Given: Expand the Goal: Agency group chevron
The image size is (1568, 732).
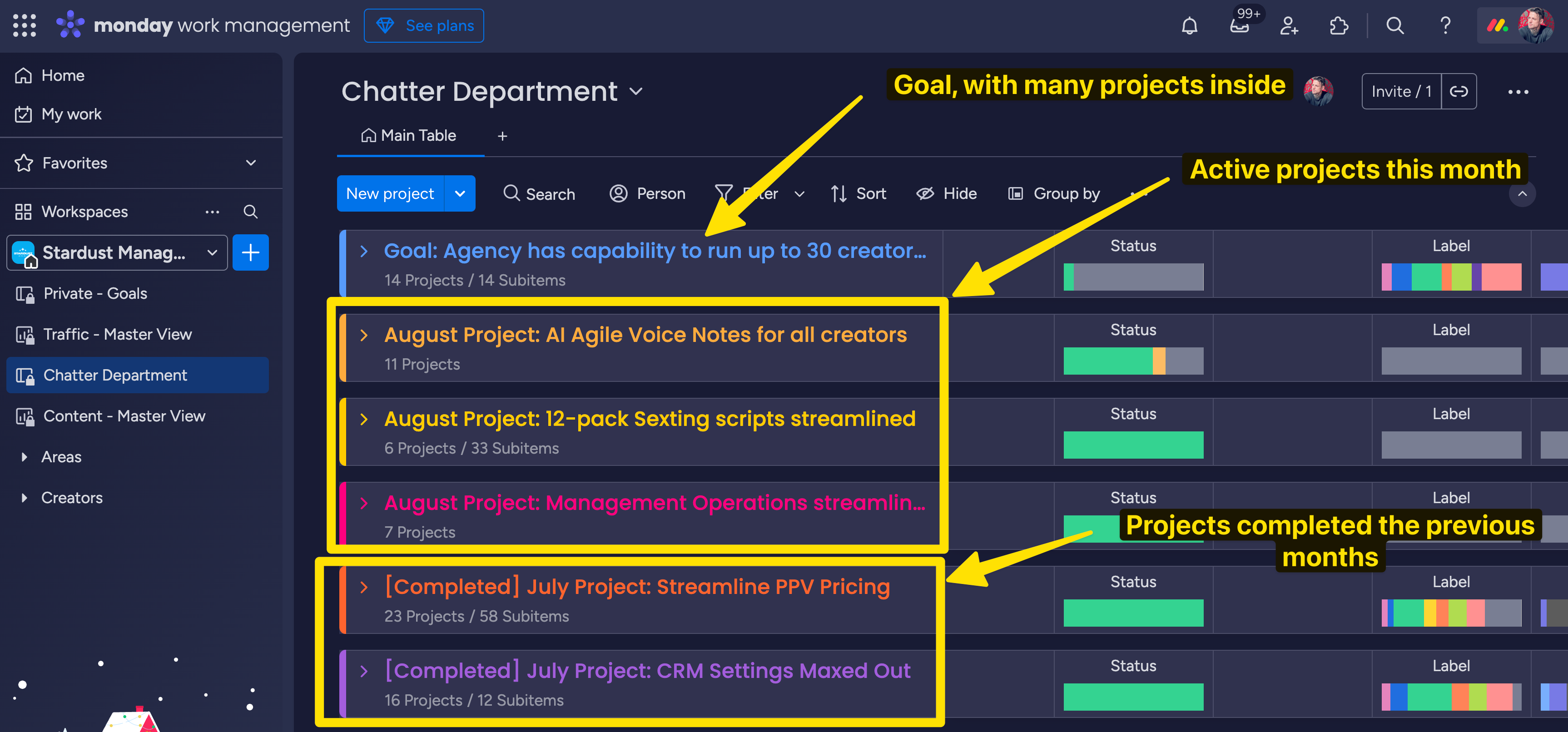Looking at the screenshot, I should coord(364,251).
